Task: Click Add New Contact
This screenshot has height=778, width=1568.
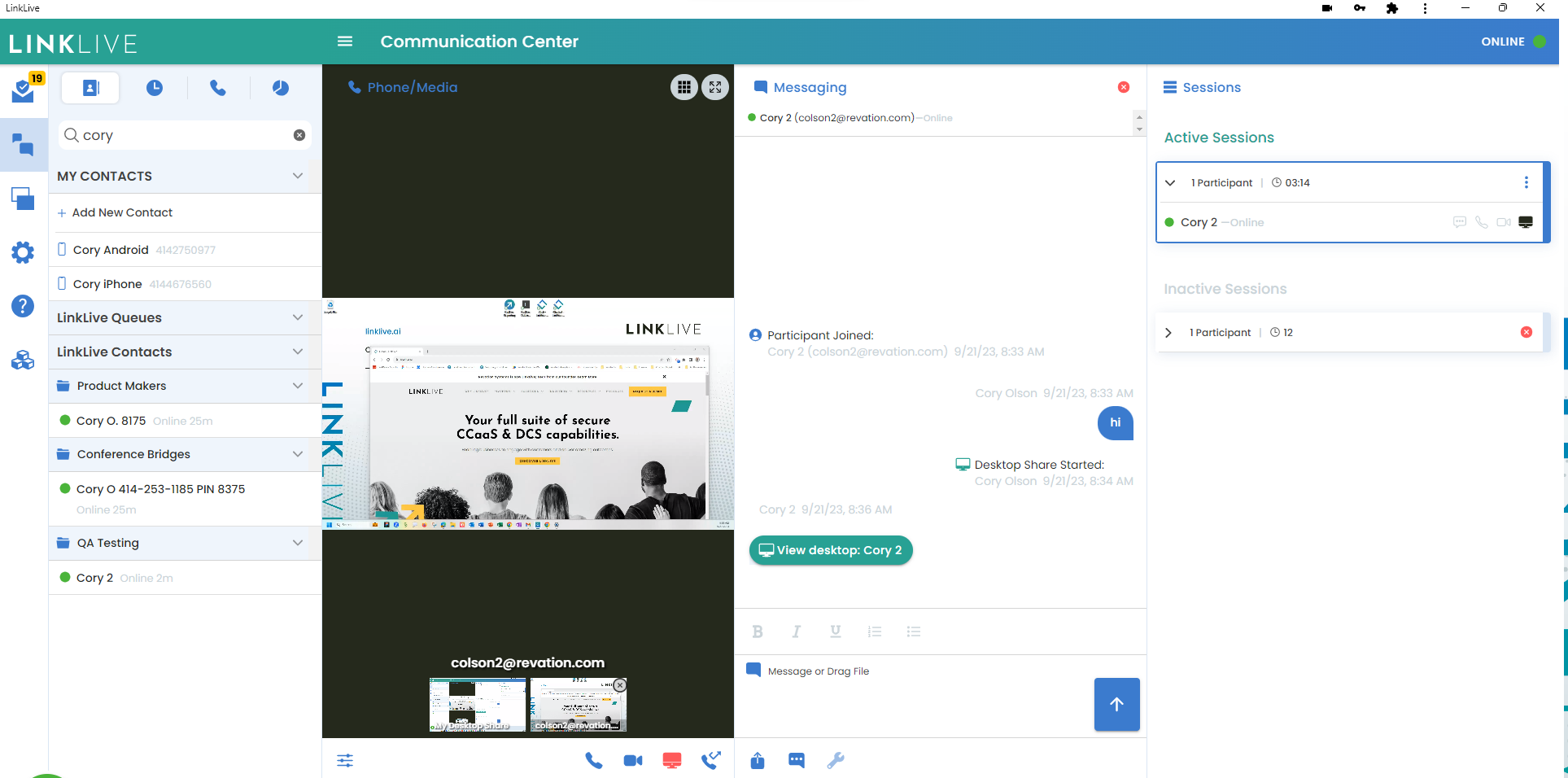Action: [x=122, y=212]
